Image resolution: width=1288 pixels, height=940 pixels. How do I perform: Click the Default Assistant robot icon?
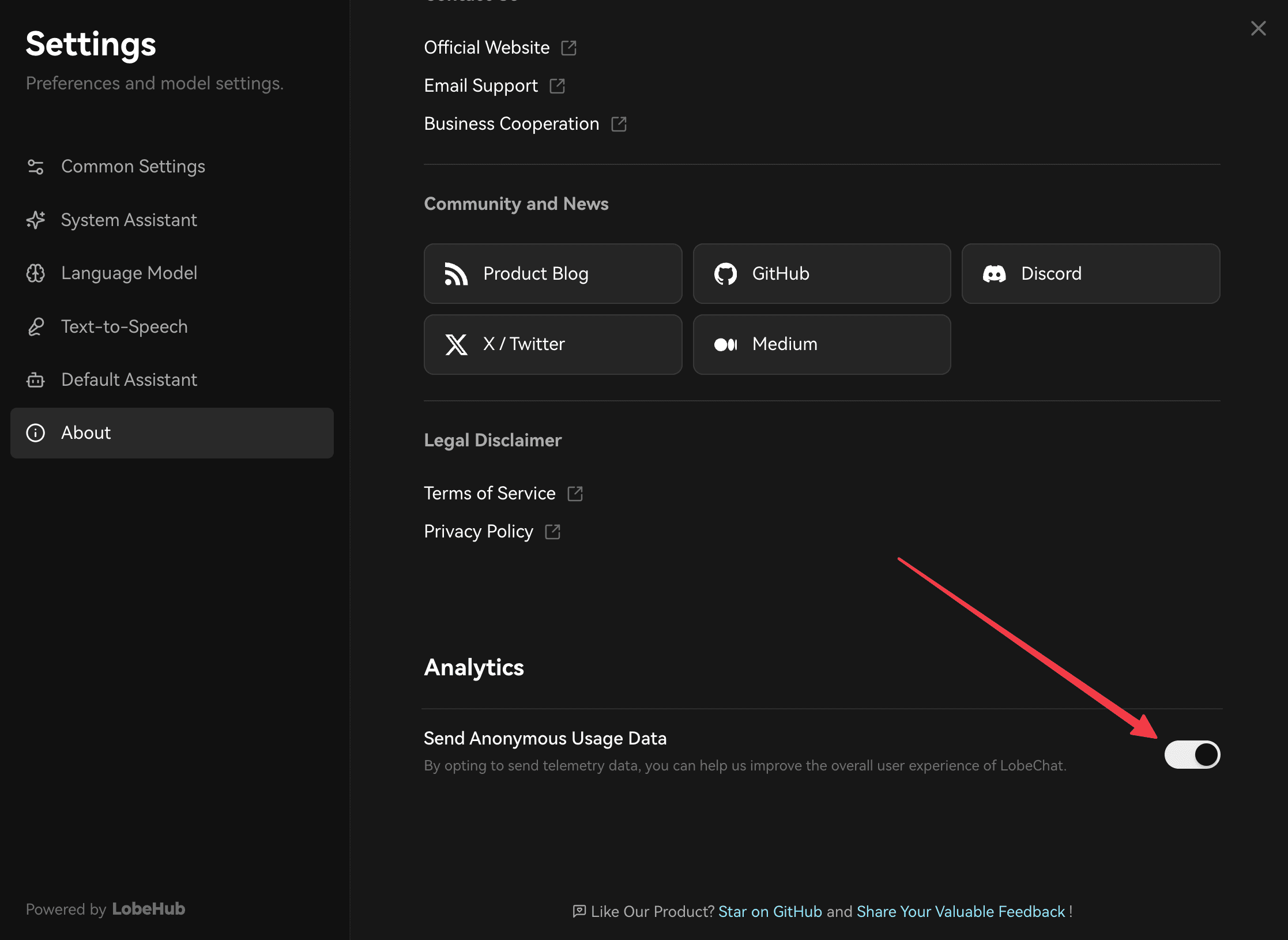pyautogui.click(x=36, y=379)
